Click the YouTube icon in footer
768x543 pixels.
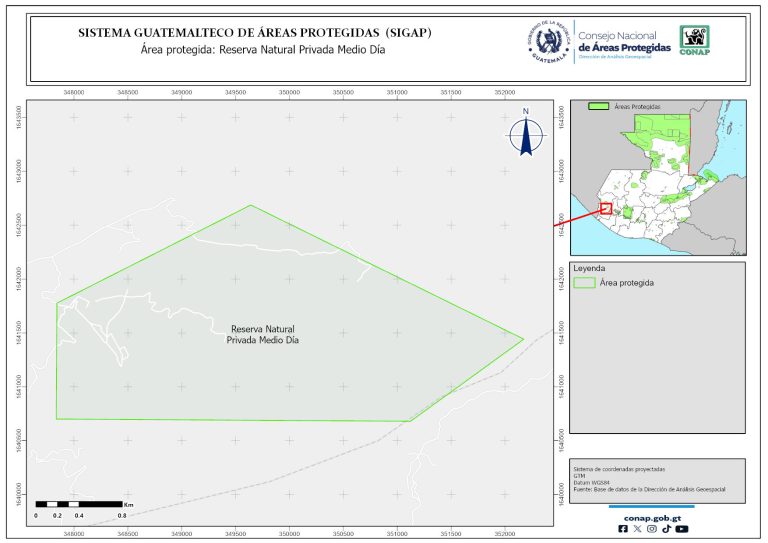[x=682, y=529]
